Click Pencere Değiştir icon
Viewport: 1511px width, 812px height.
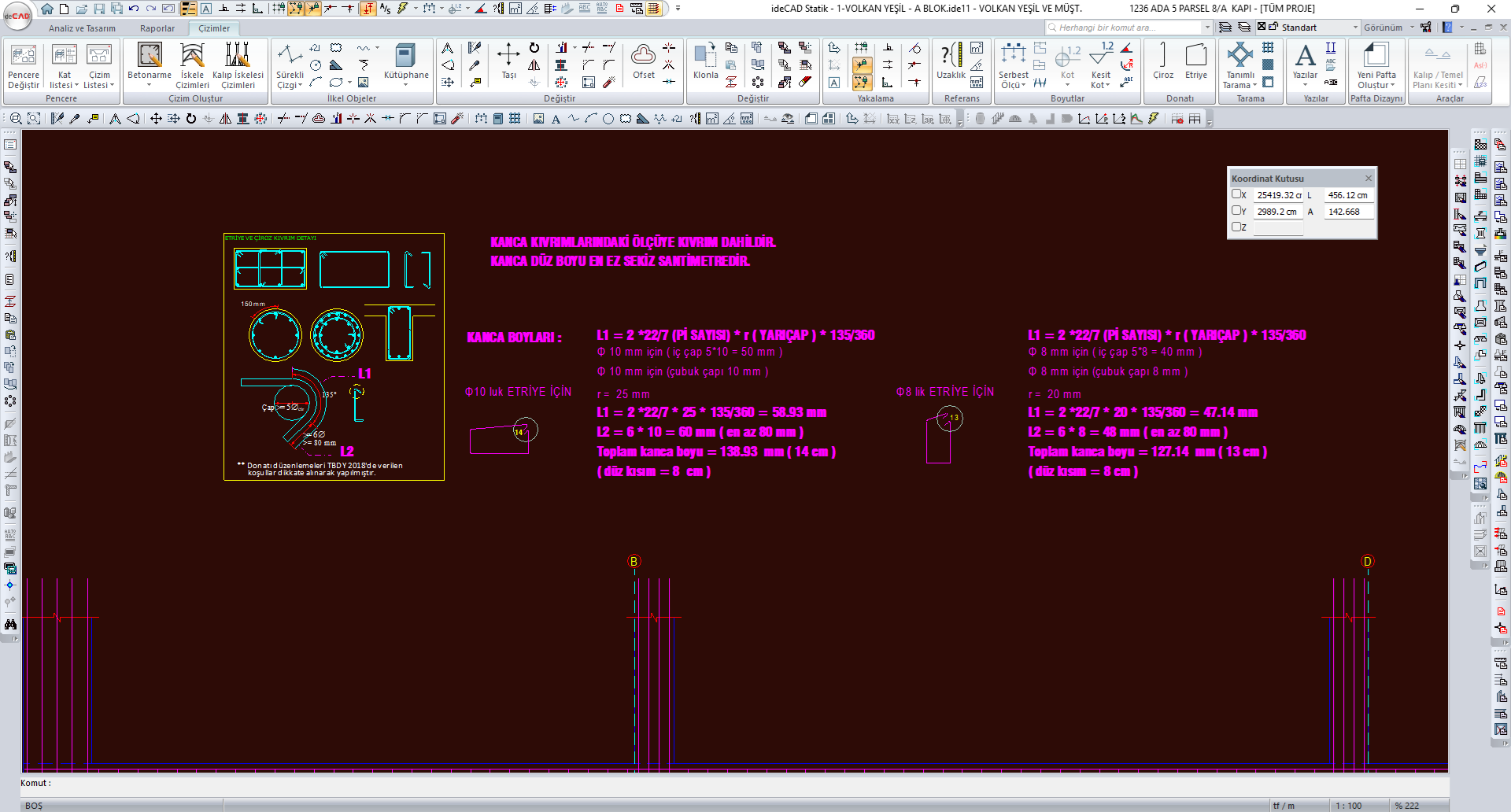click(24, 66)
